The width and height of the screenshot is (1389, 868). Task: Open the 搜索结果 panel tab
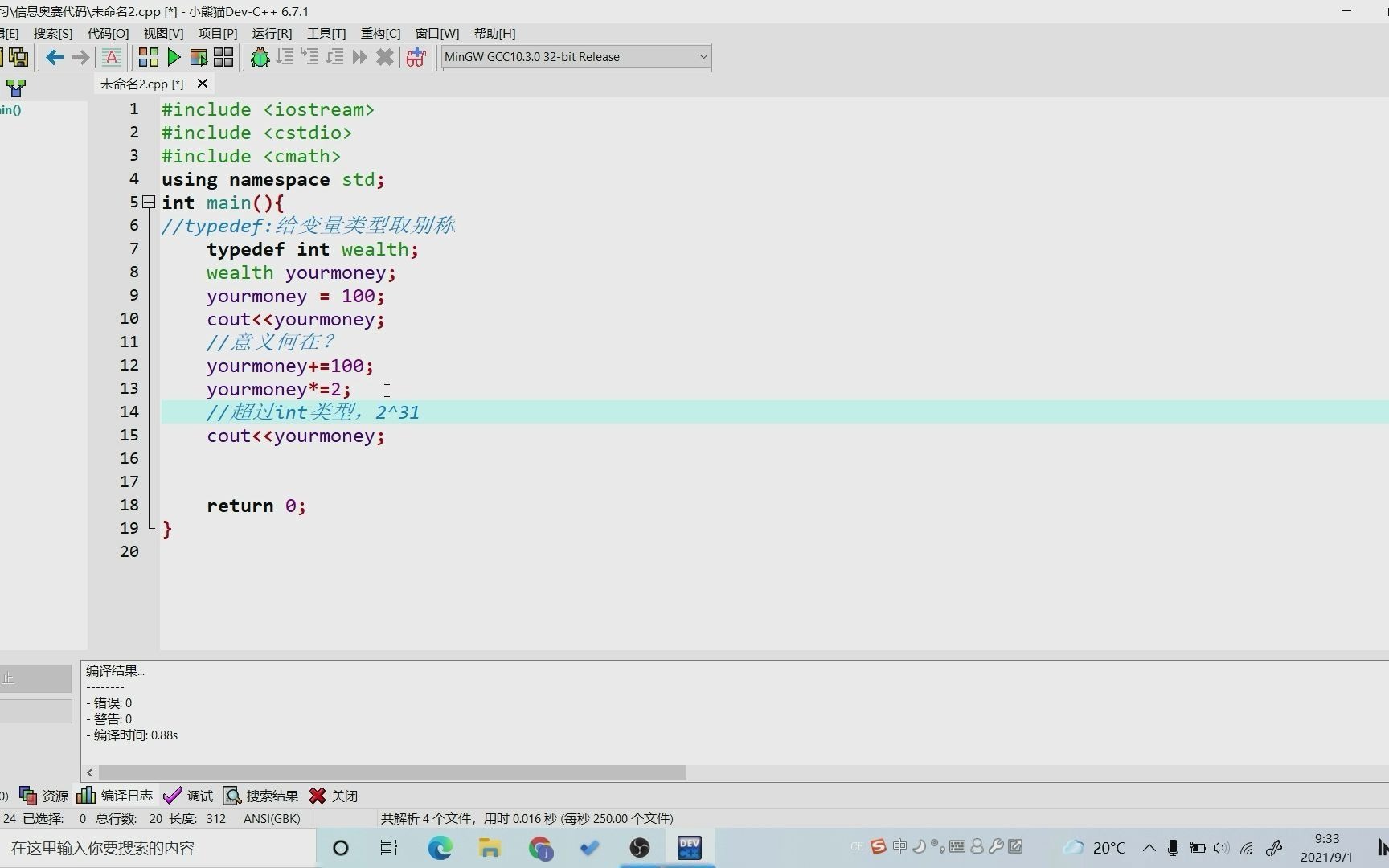(261, 796)
